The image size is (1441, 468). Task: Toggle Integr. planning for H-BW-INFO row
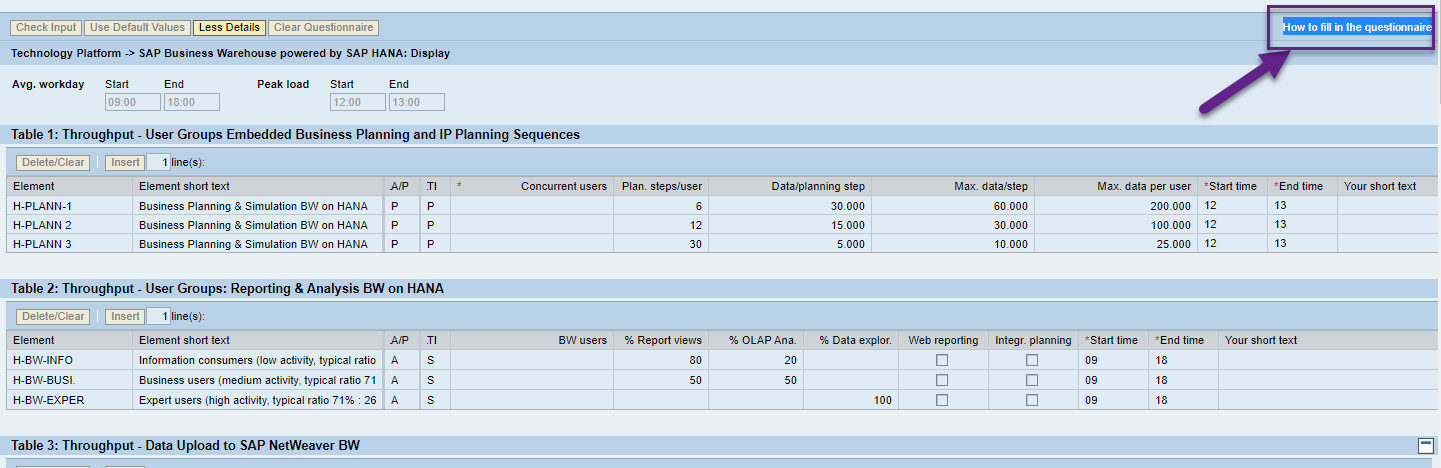1032,360
